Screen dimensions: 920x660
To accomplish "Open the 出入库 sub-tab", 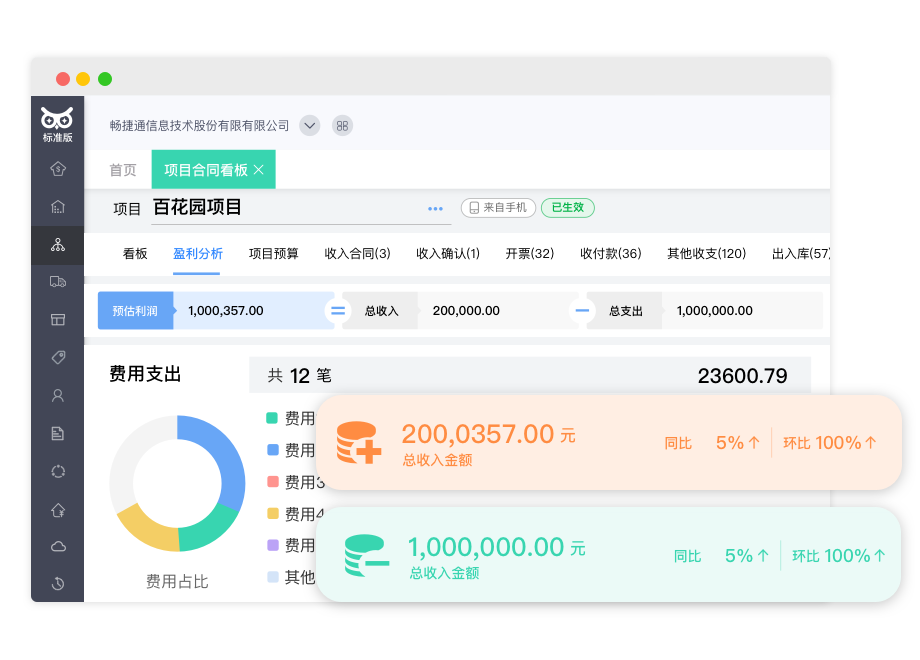I will point(801,253).
